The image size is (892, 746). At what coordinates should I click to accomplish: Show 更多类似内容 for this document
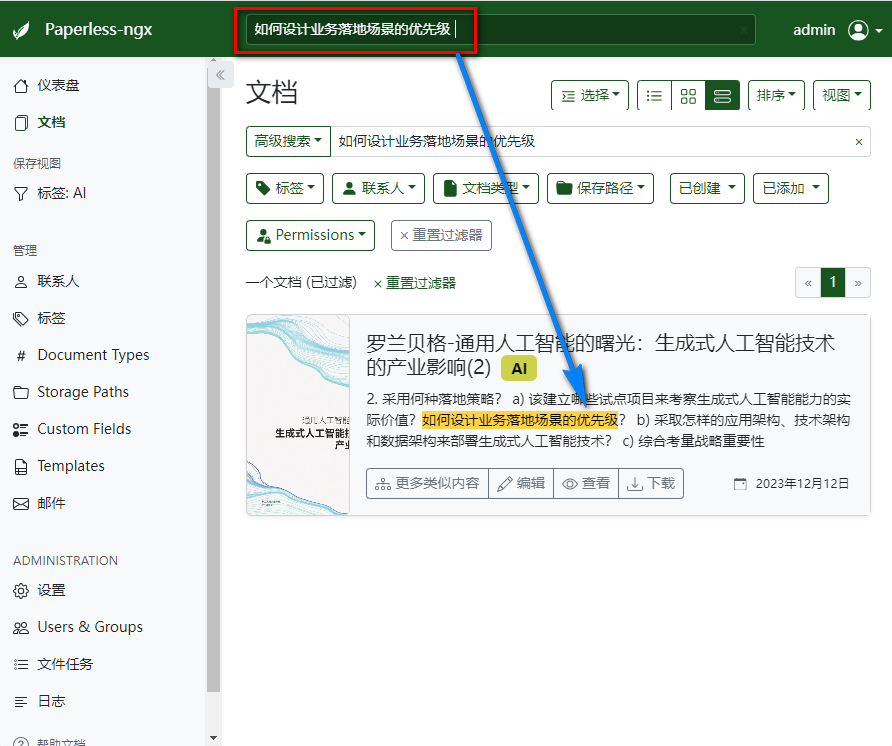[x=427, y=484]
